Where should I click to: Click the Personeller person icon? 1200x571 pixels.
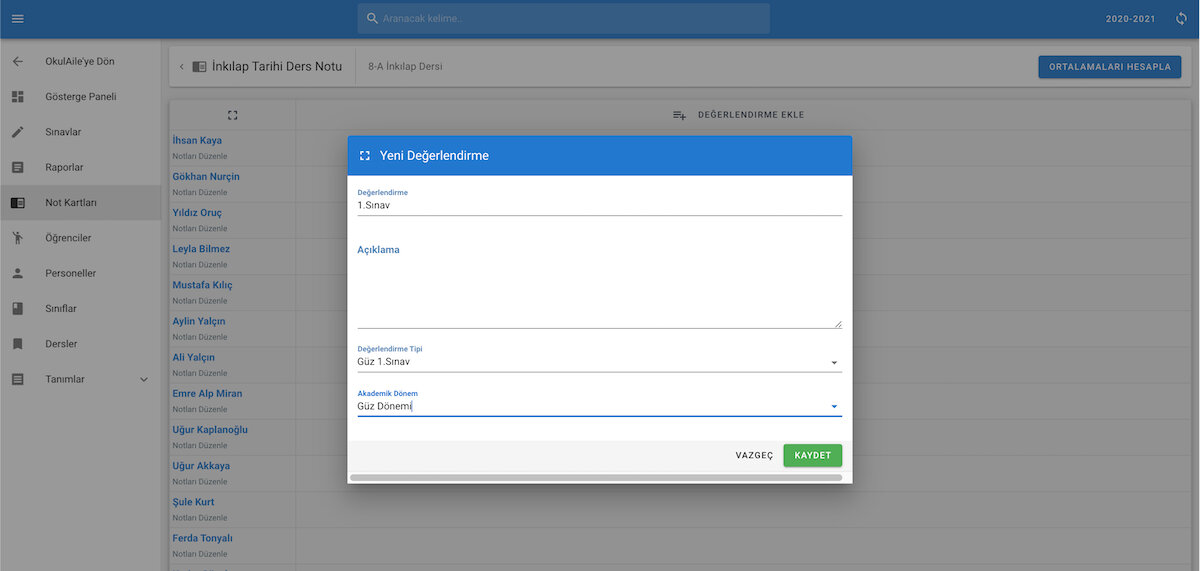pos(17,273)
